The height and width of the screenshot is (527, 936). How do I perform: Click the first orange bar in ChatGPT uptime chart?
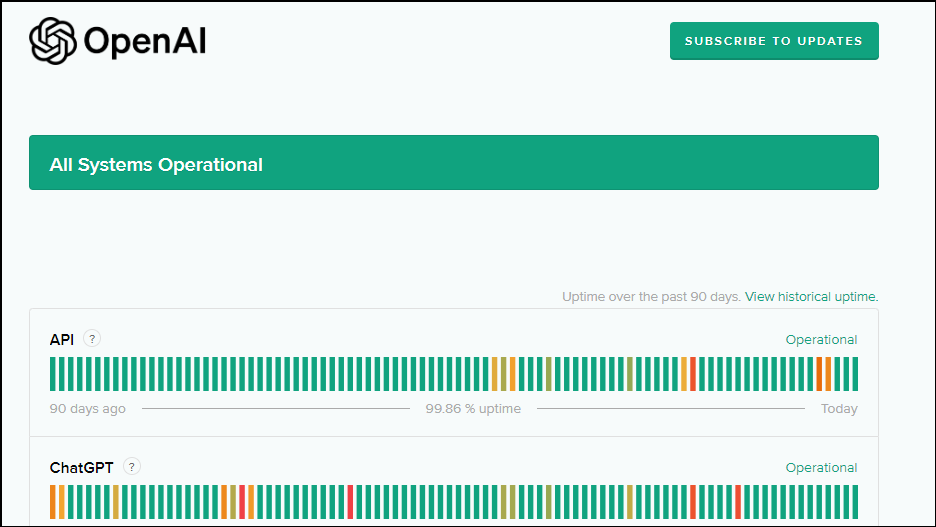tap(53, 502)
